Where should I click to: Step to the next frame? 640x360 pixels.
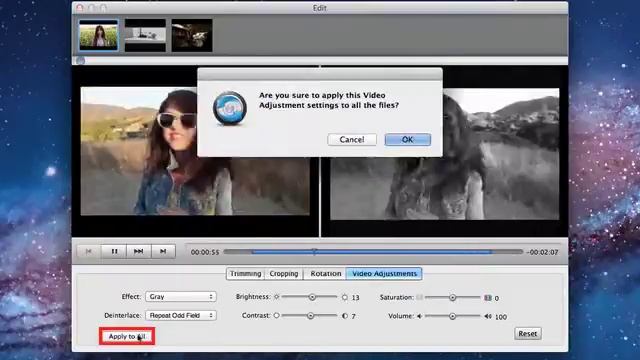[x=163, y=251]
